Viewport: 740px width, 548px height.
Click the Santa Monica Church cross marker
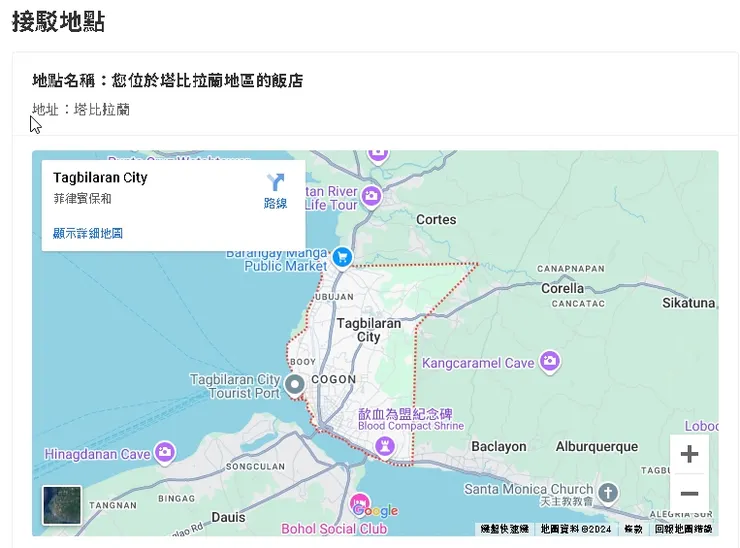point(608,493)
